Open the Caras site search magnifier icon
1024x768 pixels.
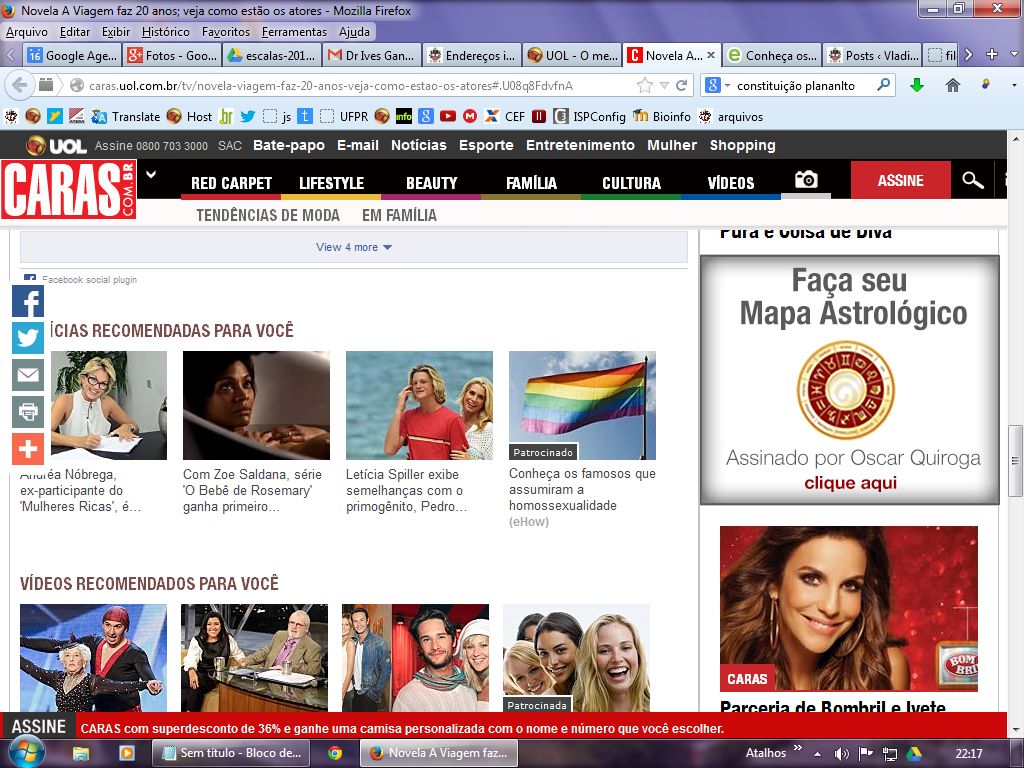point(972,180)
